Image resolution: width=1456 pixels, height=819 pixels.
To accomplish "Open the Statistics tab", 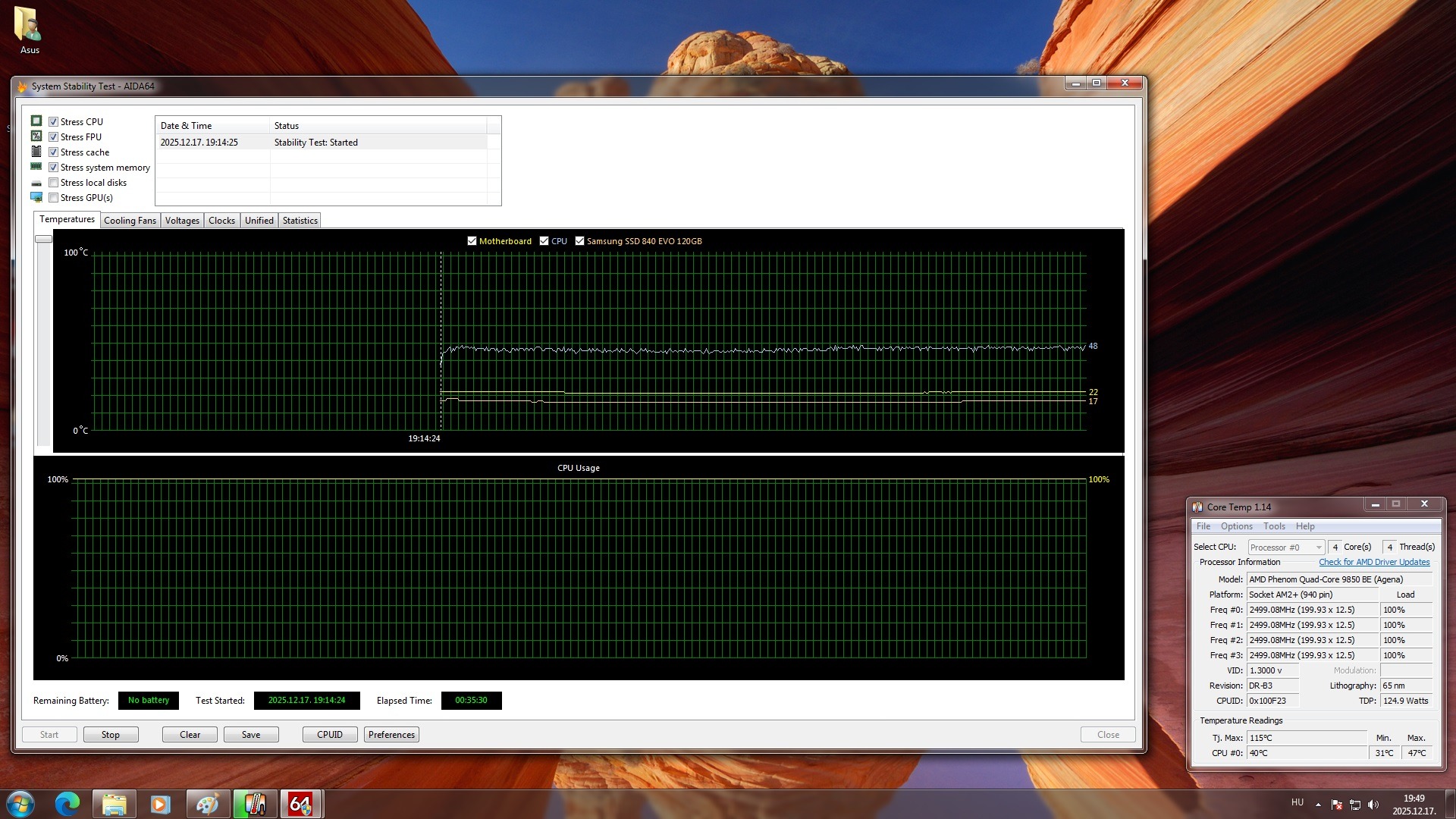I will pos(300,221).
